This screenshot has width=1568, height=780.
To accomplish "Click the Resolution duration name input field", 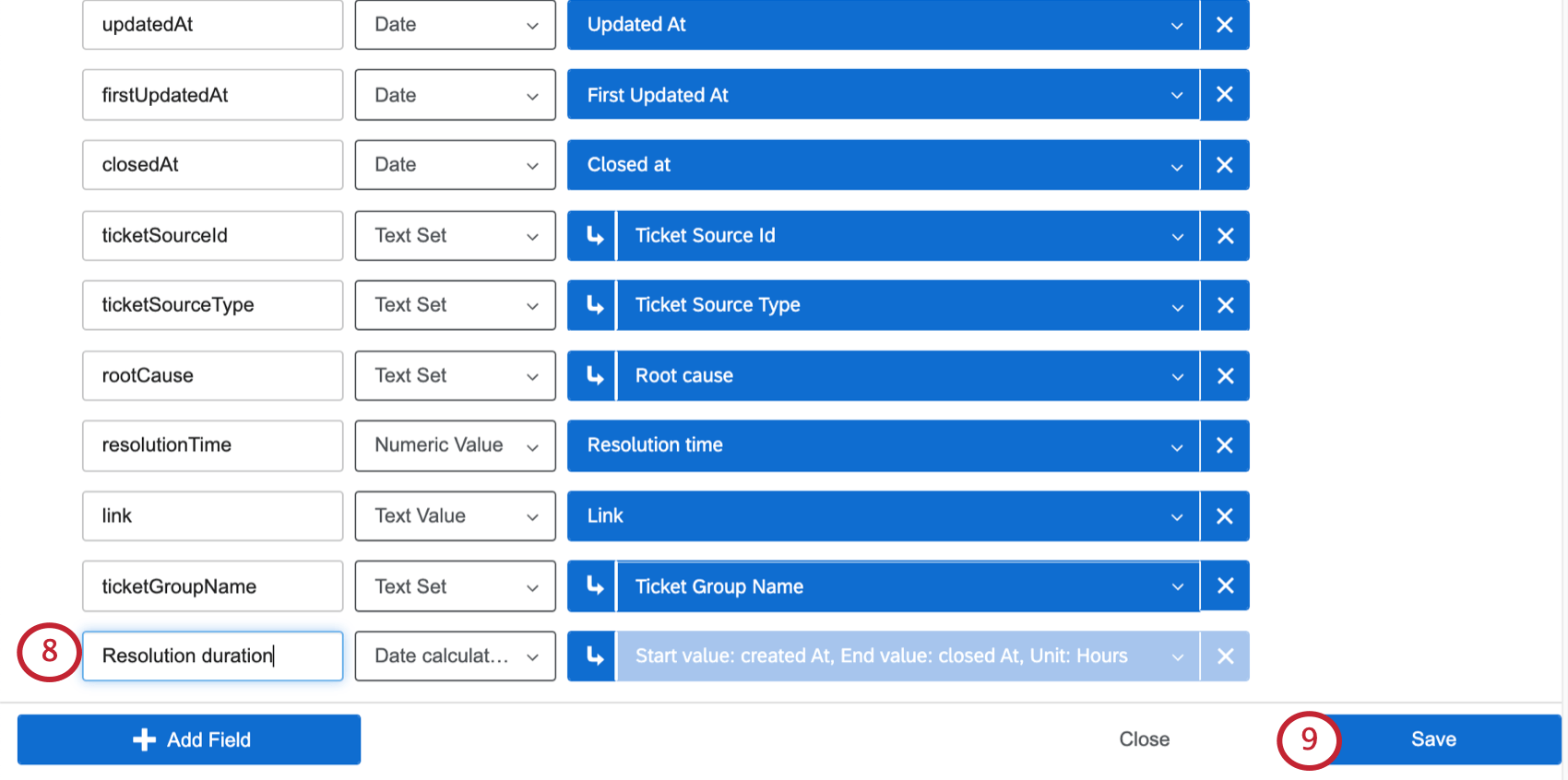I will [212, 656].
